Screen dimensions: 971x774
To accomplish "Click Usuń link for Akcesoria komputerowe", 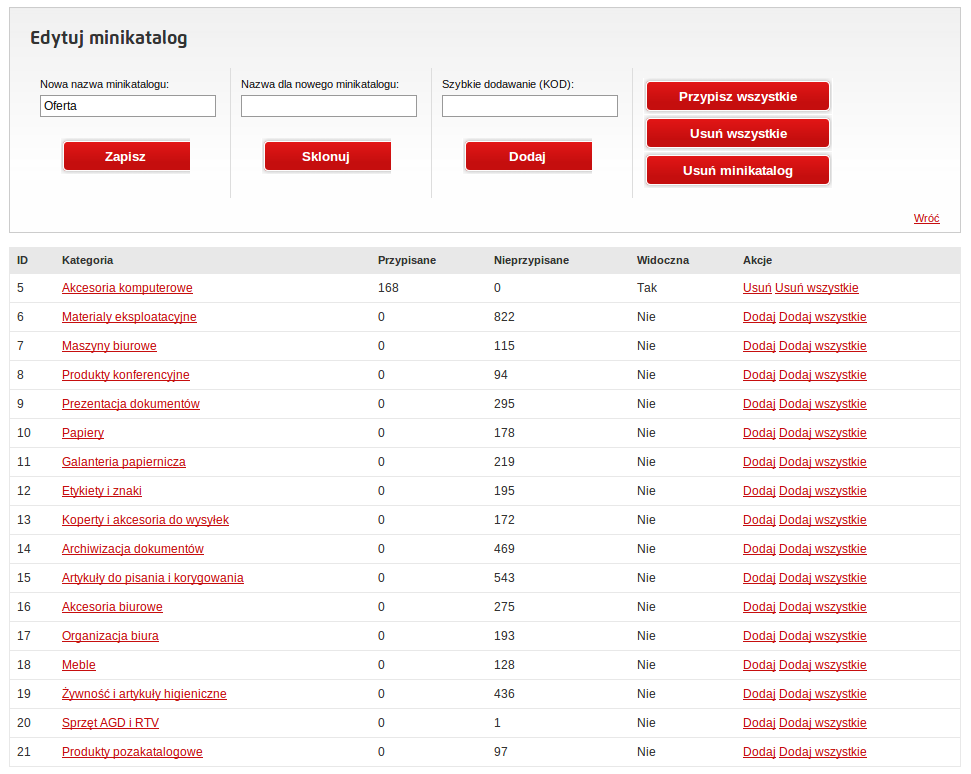I will (x=757, y=288).
